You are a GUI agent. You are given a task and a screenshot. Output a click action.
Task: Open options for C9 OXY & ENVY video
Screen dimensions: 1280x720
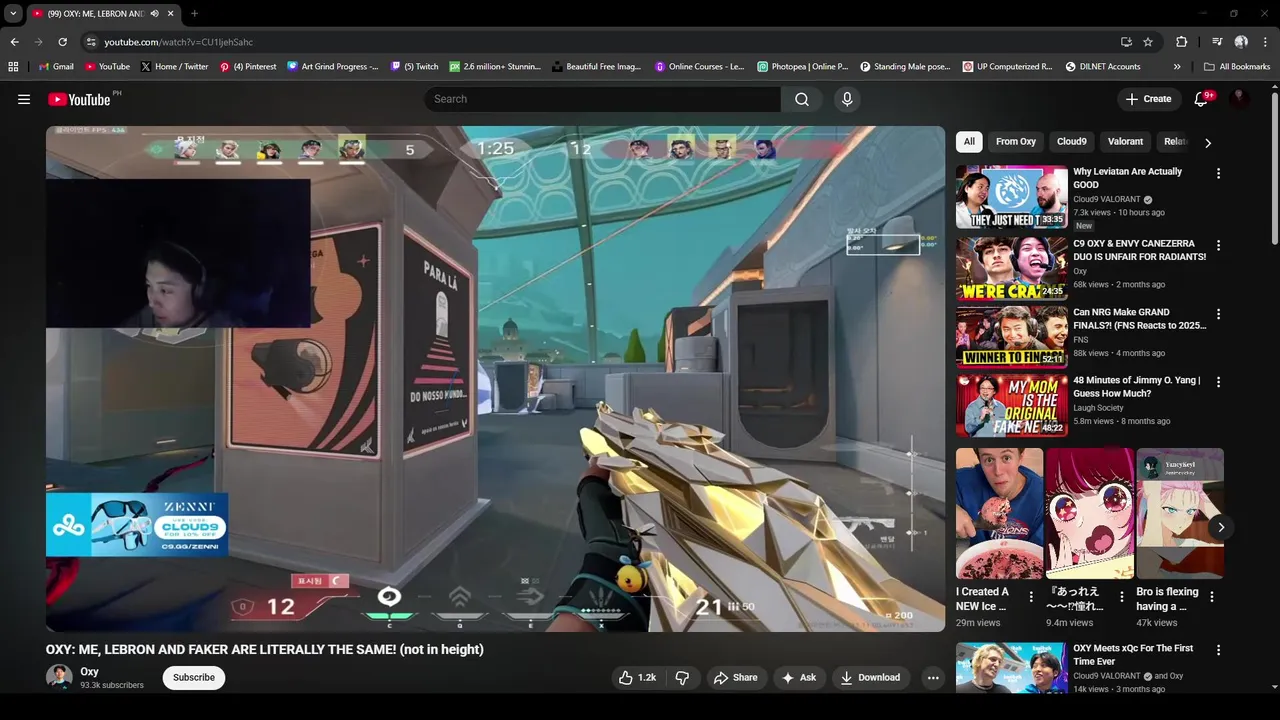click(x=1218, y=246)
